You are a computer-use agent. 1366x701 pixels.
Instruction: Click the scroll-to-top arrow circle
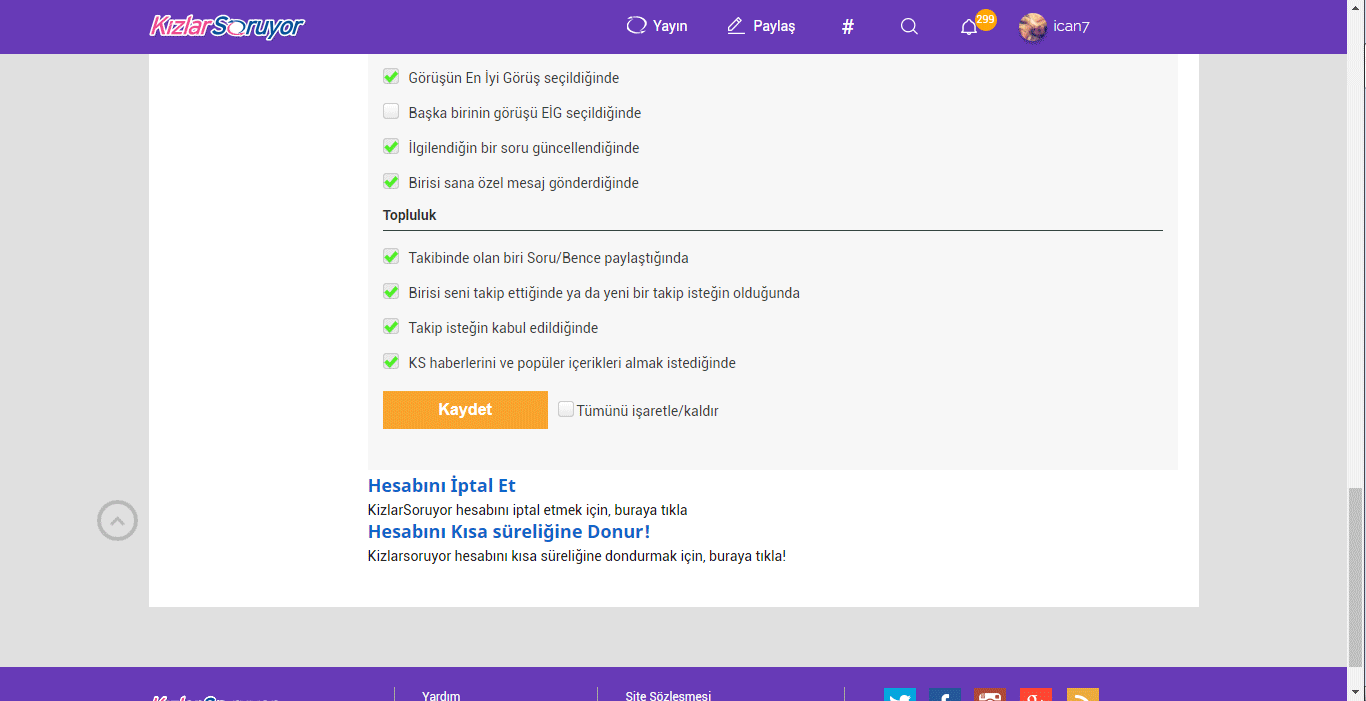point(117,520)
